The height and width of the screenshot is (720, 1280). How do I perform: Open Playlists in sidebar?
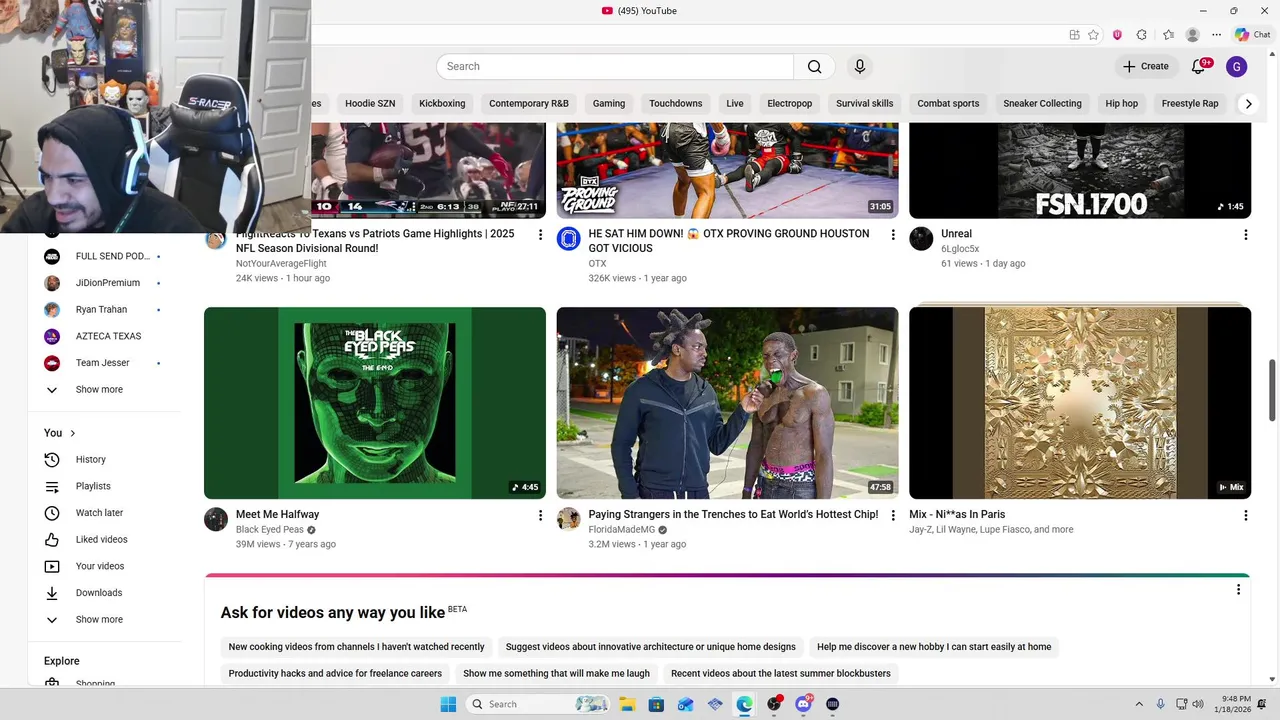tap(105, 486)
